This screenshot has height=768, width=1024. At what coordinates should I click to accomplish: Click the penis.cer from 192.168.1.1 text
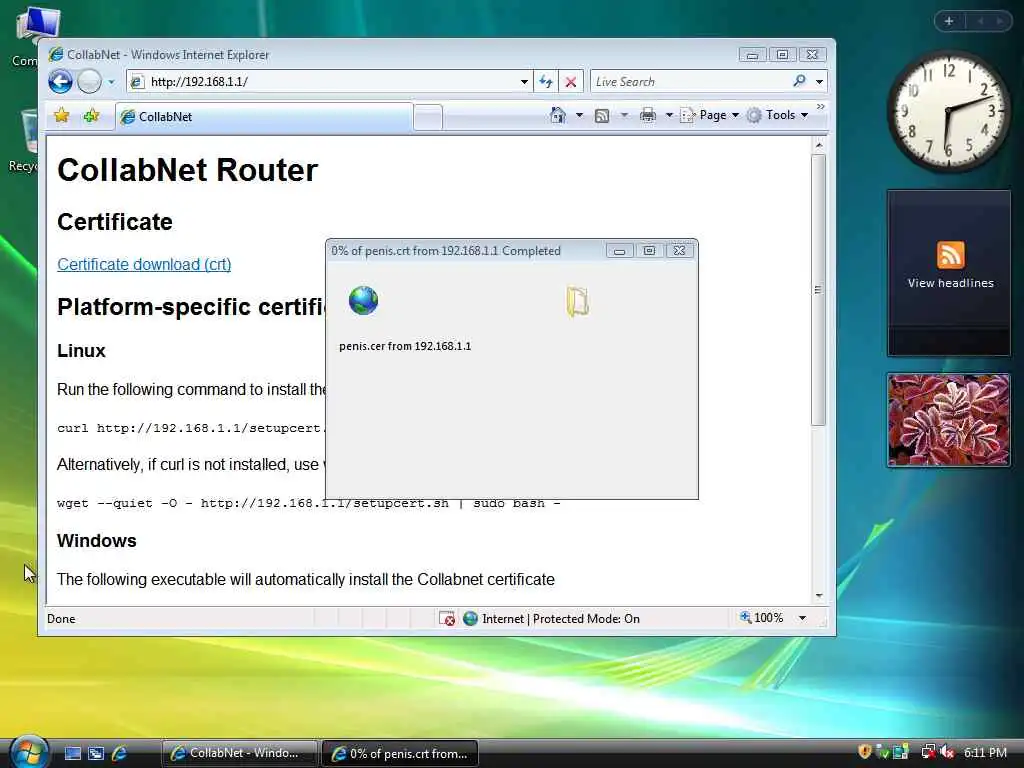[x=405, y=346]
